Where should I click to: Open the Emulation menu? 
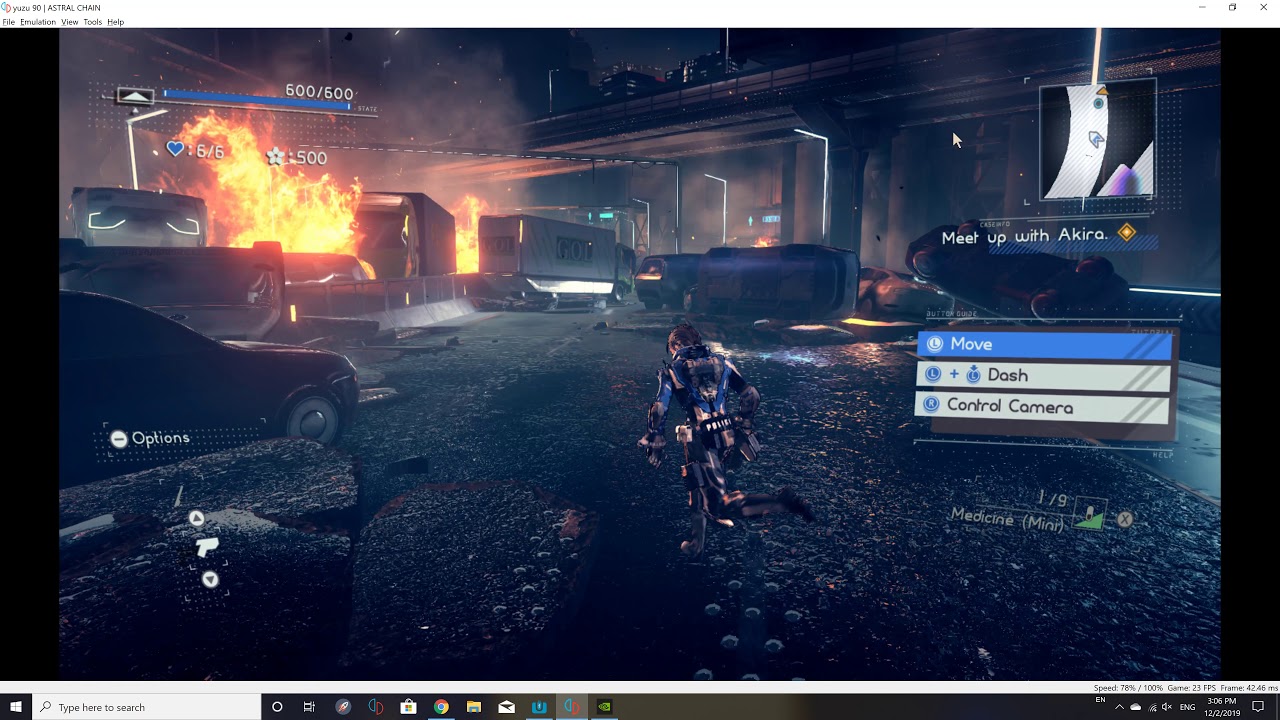coord(38,22)
